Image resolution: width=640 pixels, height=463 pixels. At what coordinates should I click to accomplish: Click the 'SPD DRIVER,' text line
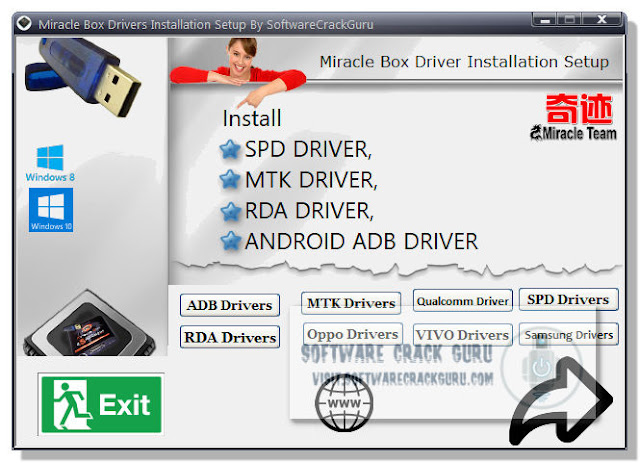pos(308,149)
